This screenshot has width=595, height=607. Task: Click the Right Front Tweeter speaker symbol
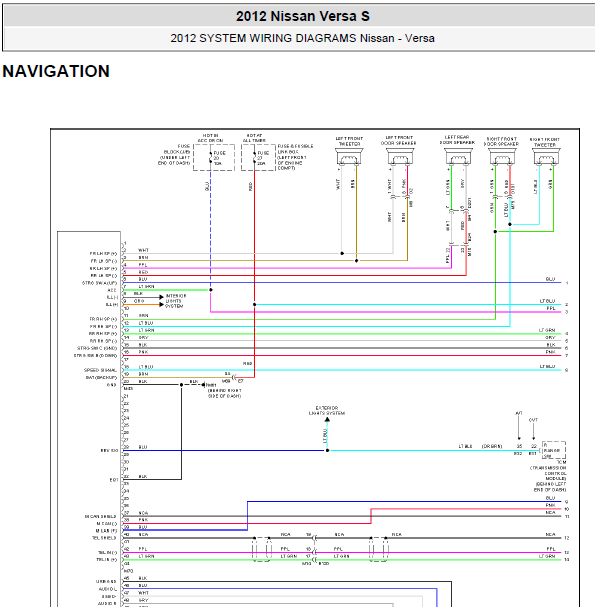[x=546, y=157]
